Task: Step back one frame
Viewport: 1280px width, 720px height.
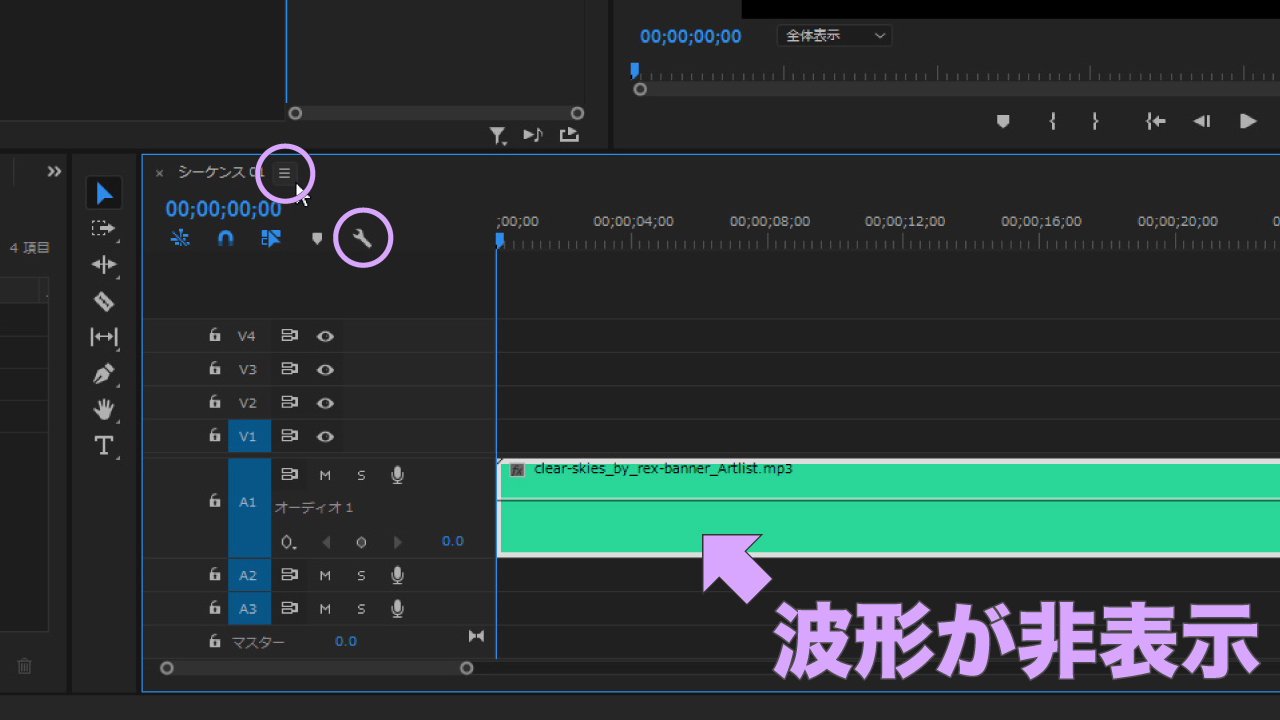Action: 1202,121
